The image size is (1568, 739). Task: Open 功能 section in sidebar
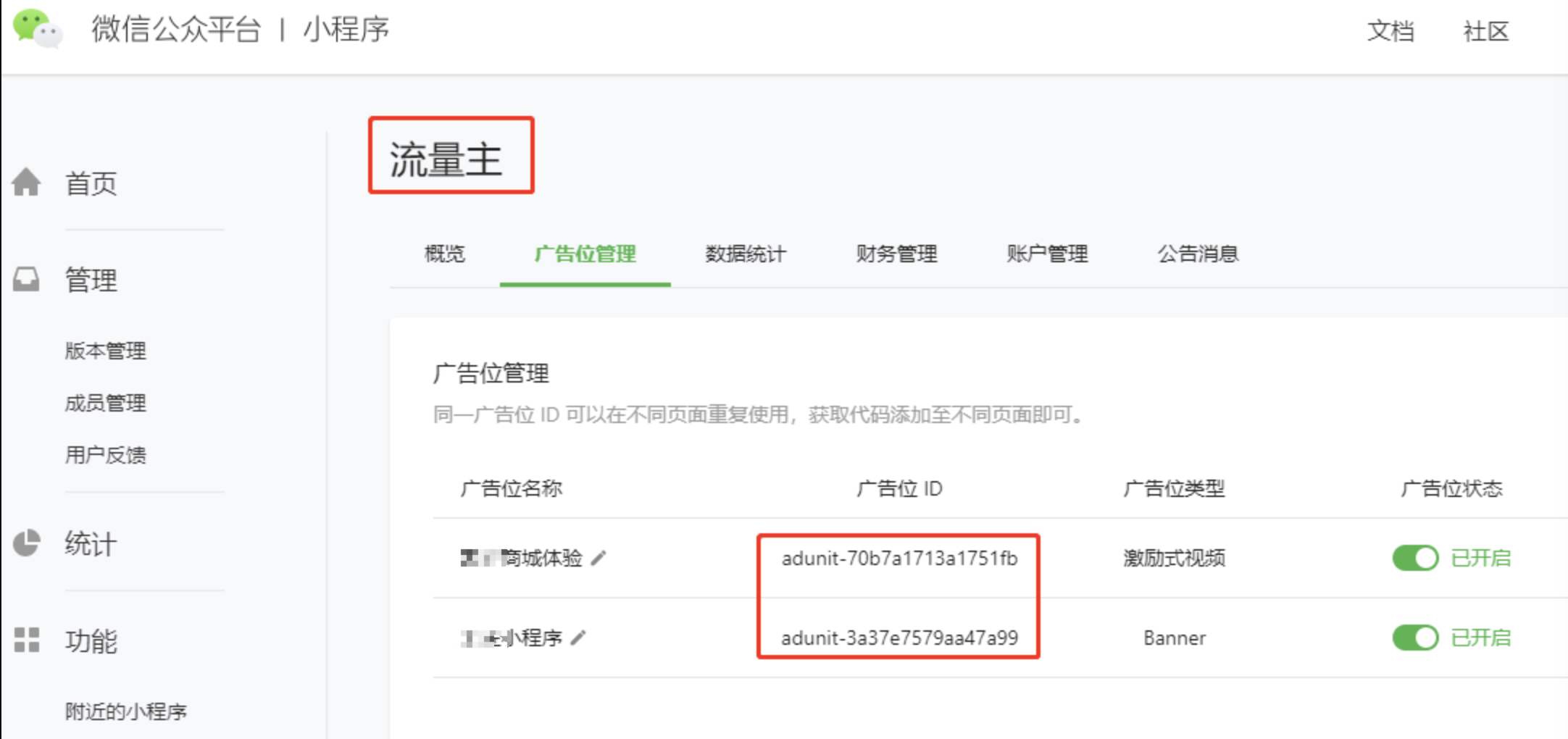91,641
